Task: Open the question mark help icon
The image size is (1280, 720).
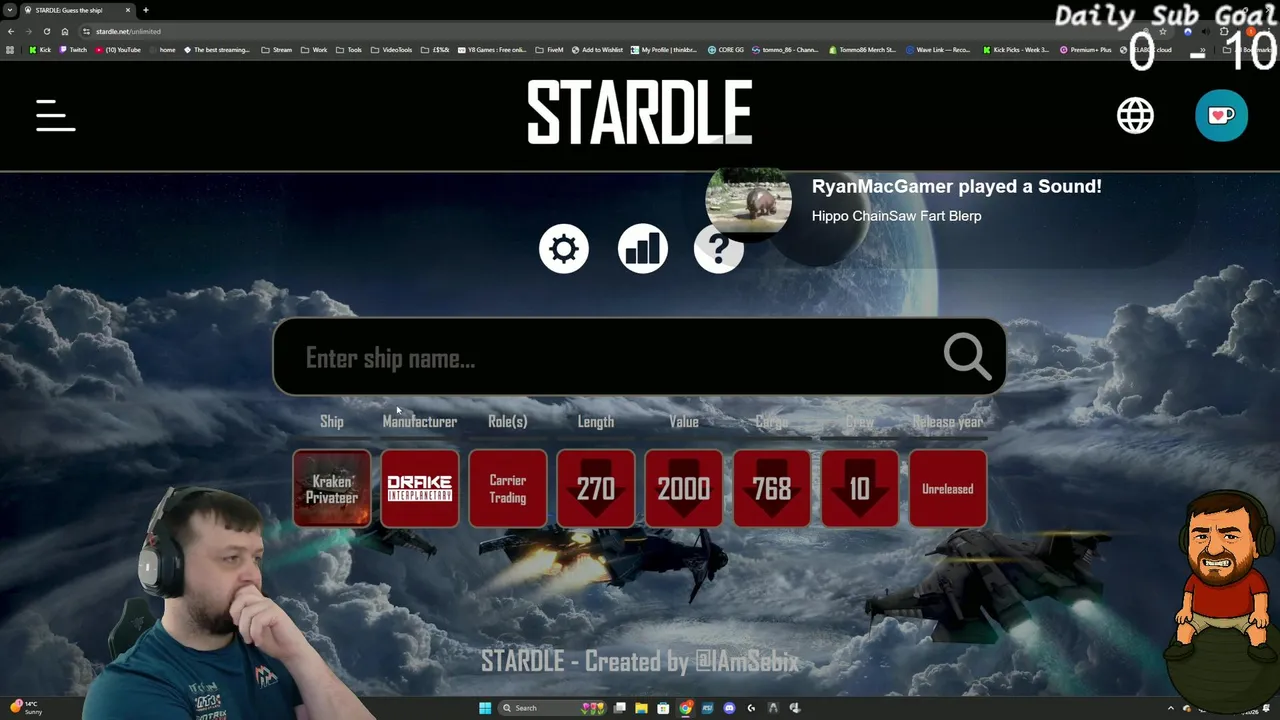Action: [719, 248]
